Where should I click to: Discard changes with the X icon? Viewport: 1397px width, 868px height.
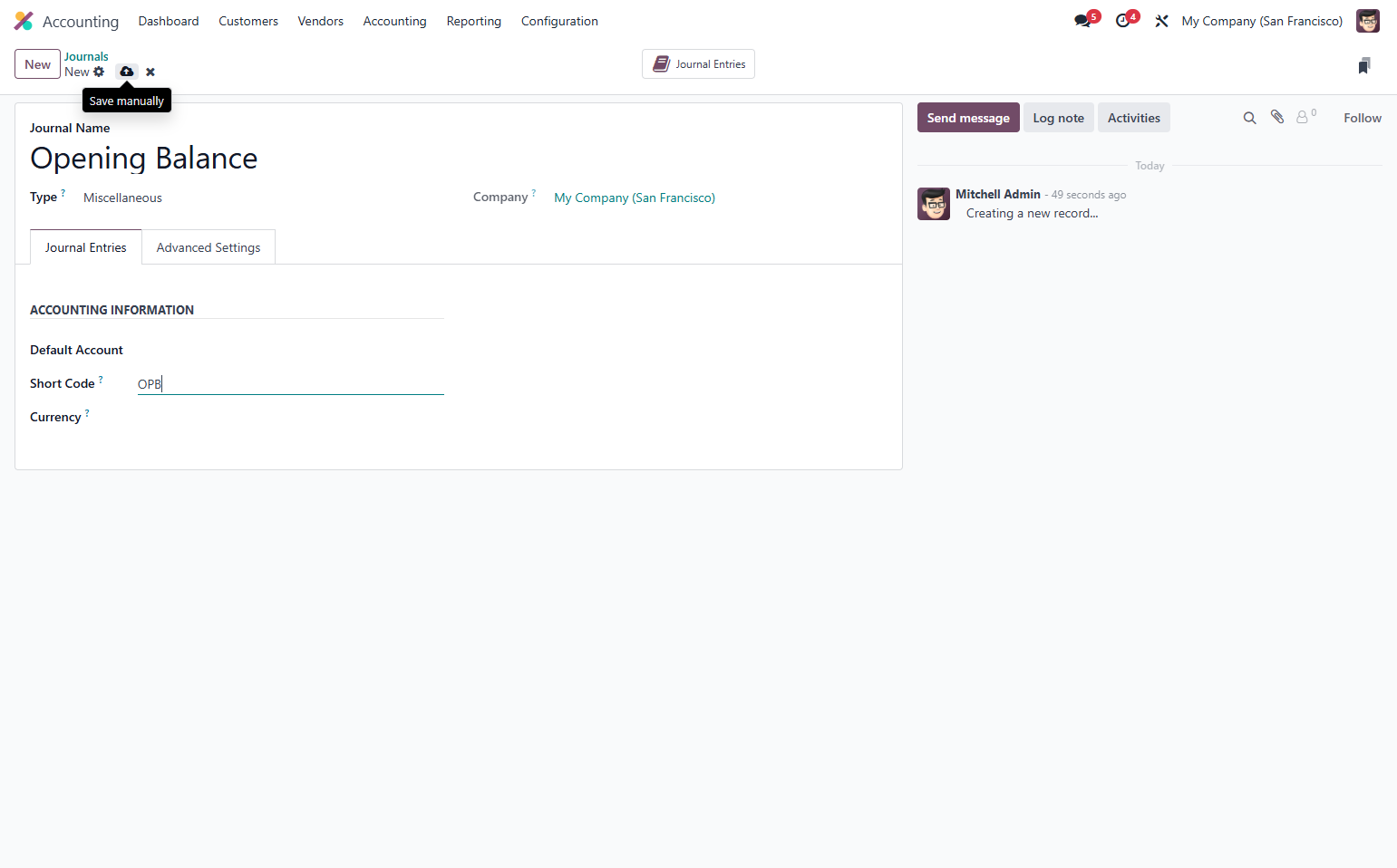[150, 72]
